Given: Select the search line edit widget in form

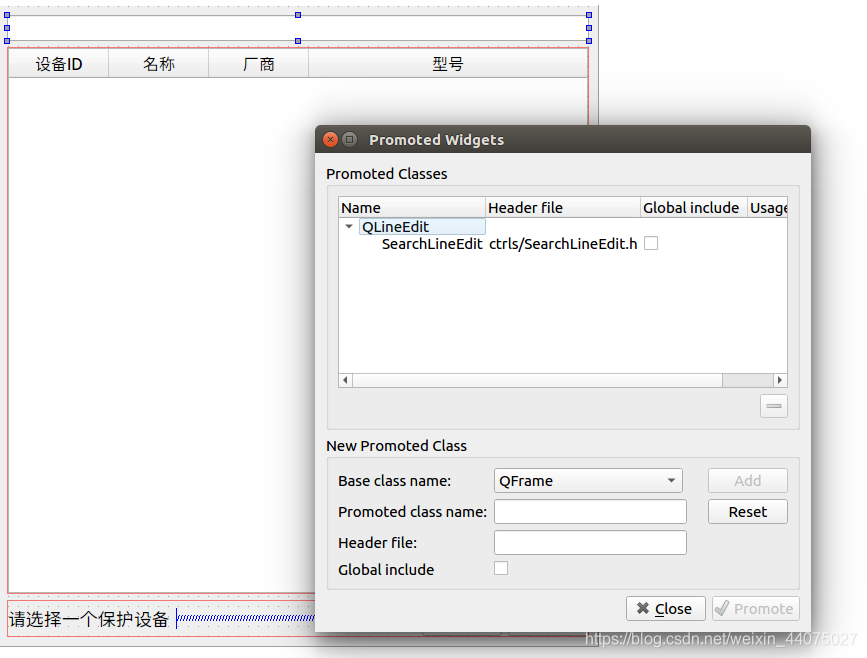Looking at the screenshot, I should point(297,28).
